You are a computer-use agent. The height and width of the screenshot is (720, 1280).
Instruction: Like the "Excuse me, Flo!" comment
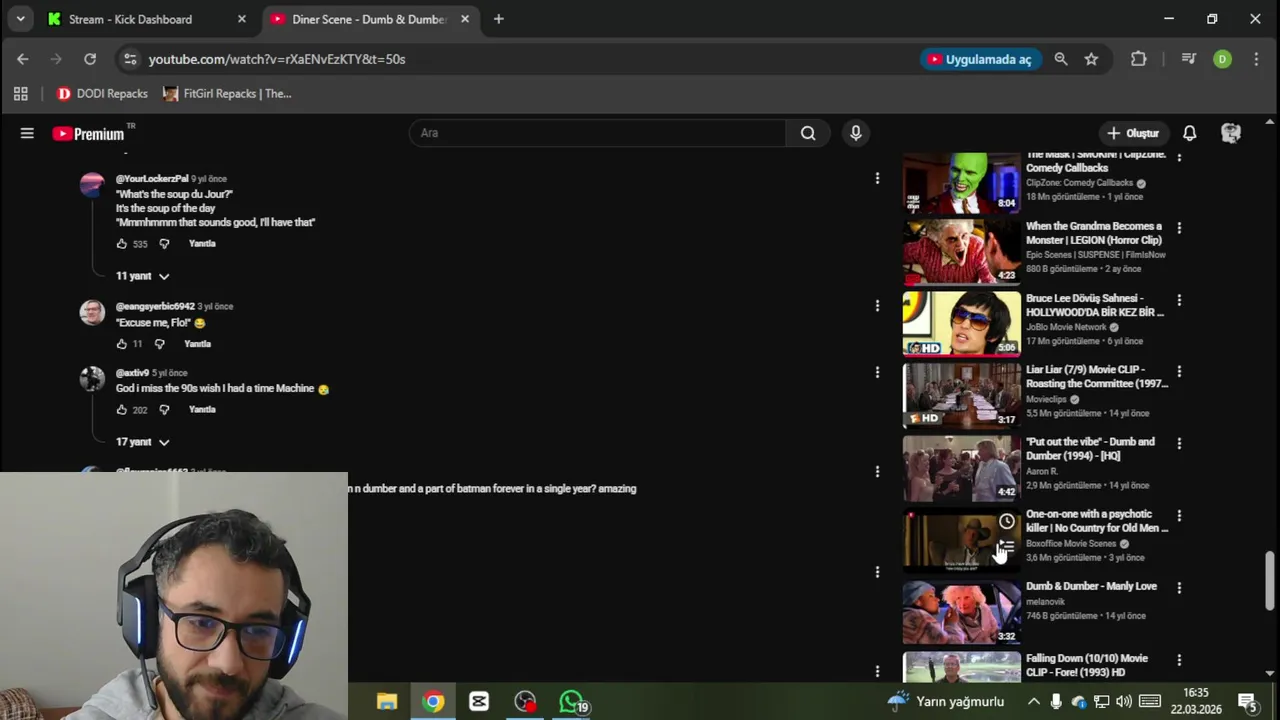[x=122, y=344]
